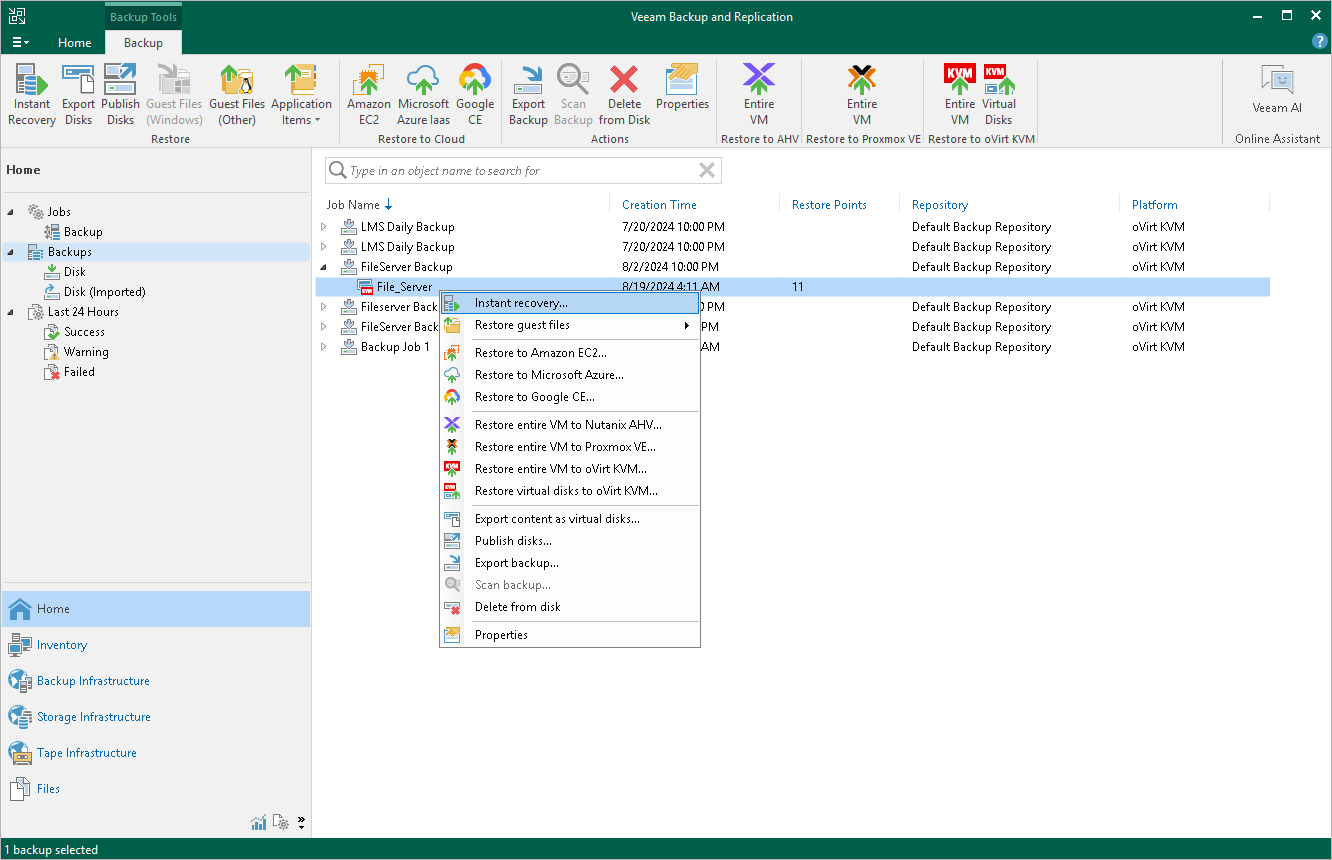1332x860 pixels.
Task: Open the Backup Infrastructure view
Action: [156, 681]
